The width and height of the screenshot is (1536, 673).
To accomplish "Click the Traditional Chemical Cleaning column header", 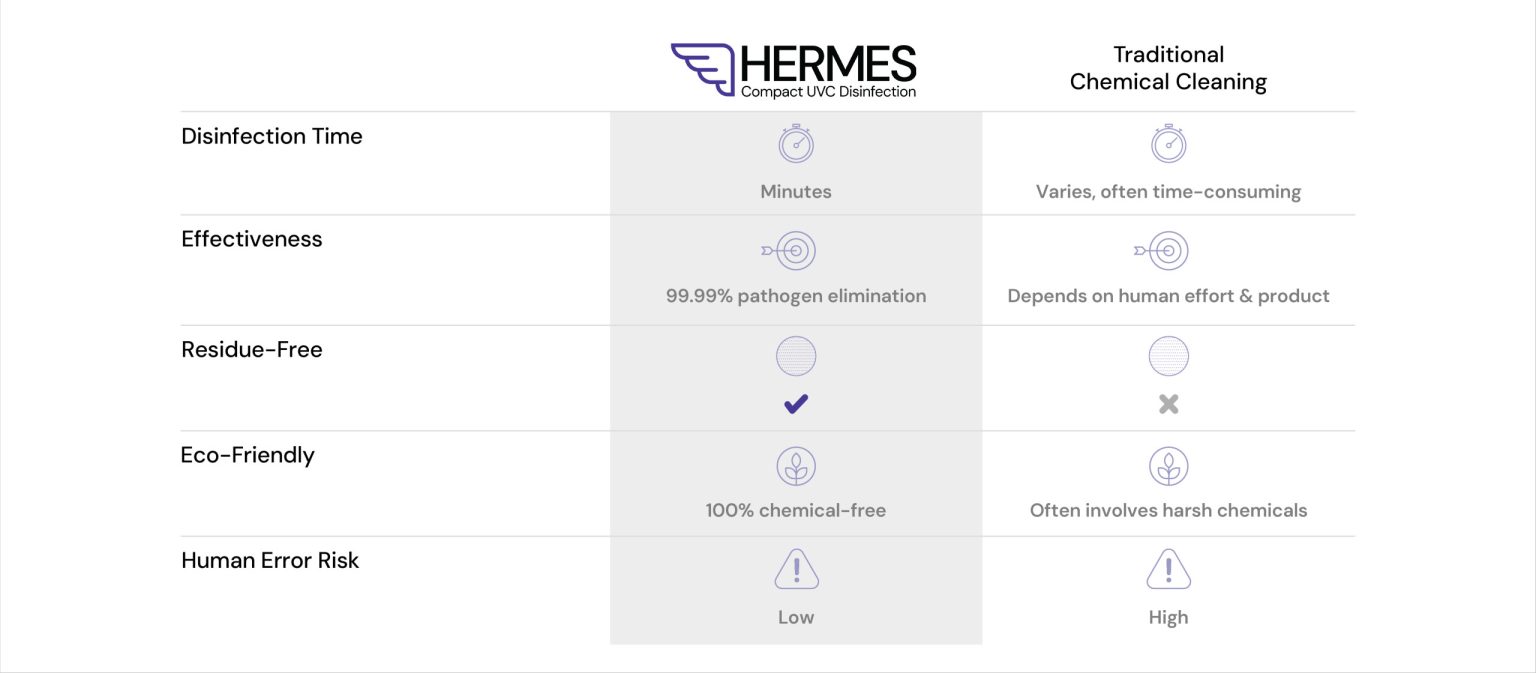I will (x=1168, y=68).
